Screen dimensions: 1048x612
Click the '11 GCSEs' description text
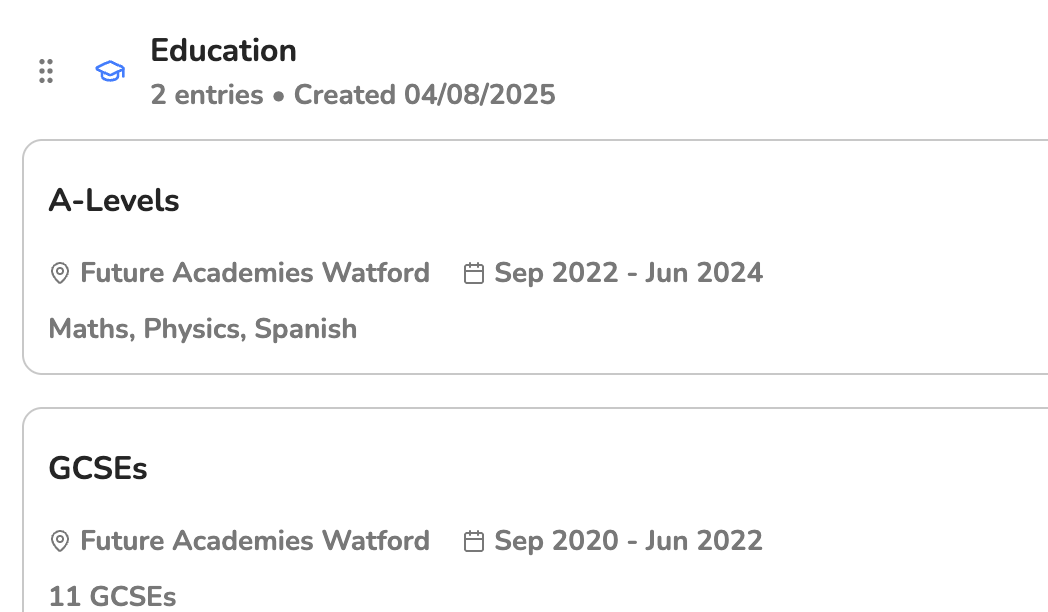[113, 597]
